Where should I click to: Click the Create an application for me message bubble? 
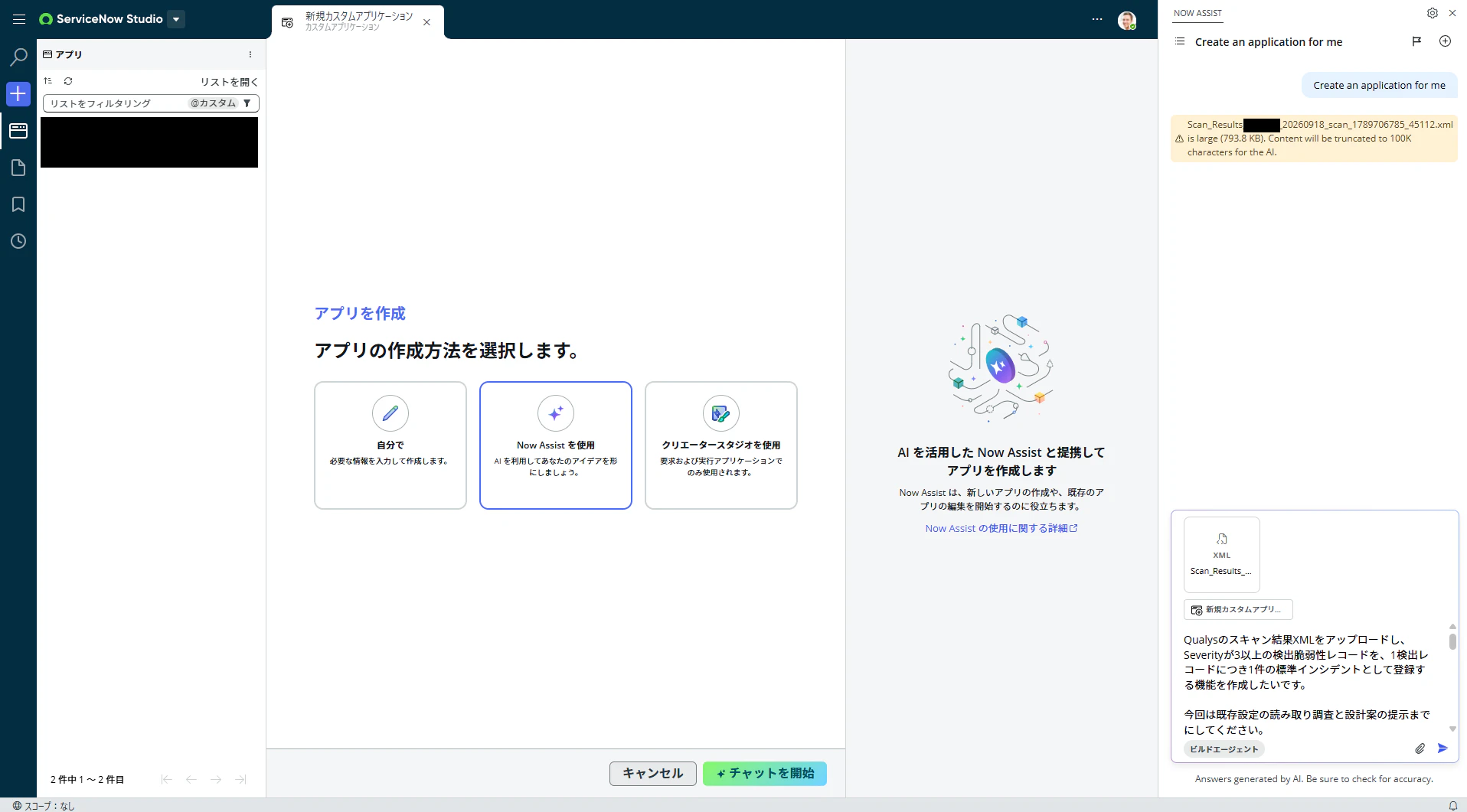1380,86
